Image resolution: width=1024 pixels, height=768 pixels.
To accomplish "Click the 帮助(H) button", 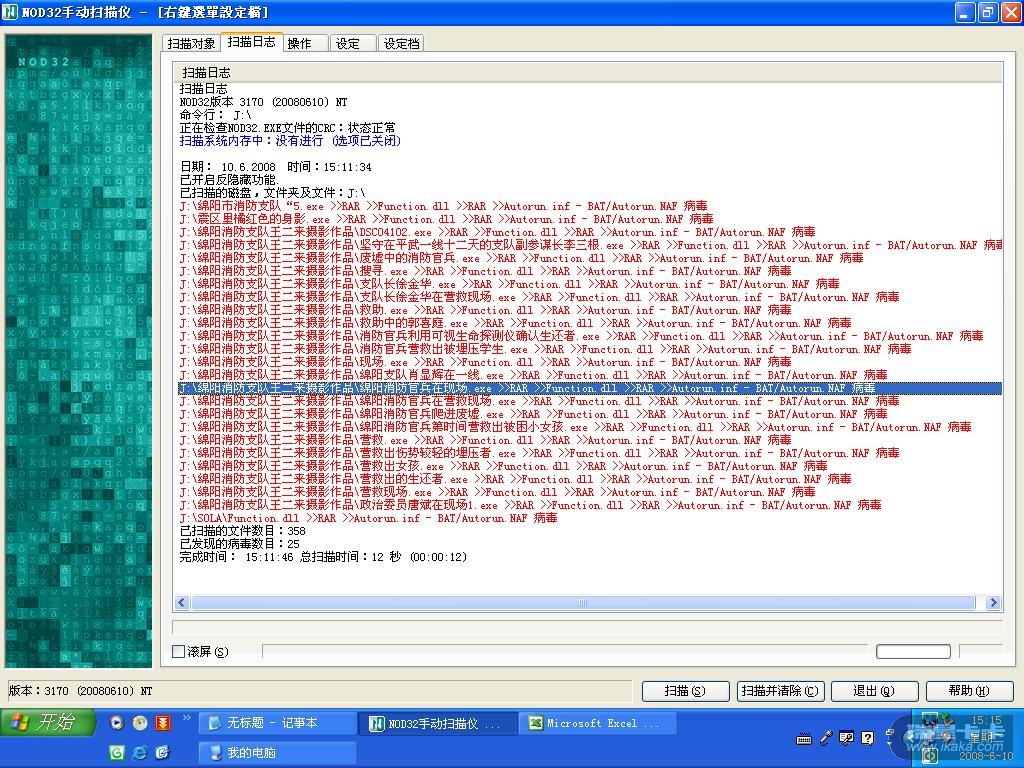I will point(969,690).
